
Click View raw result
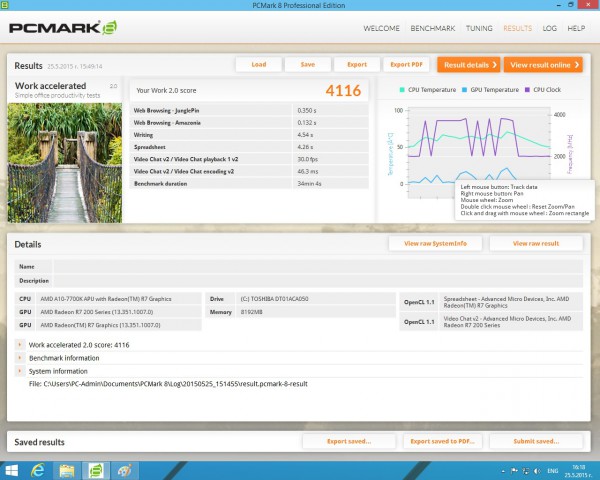(x=536, y=243)
